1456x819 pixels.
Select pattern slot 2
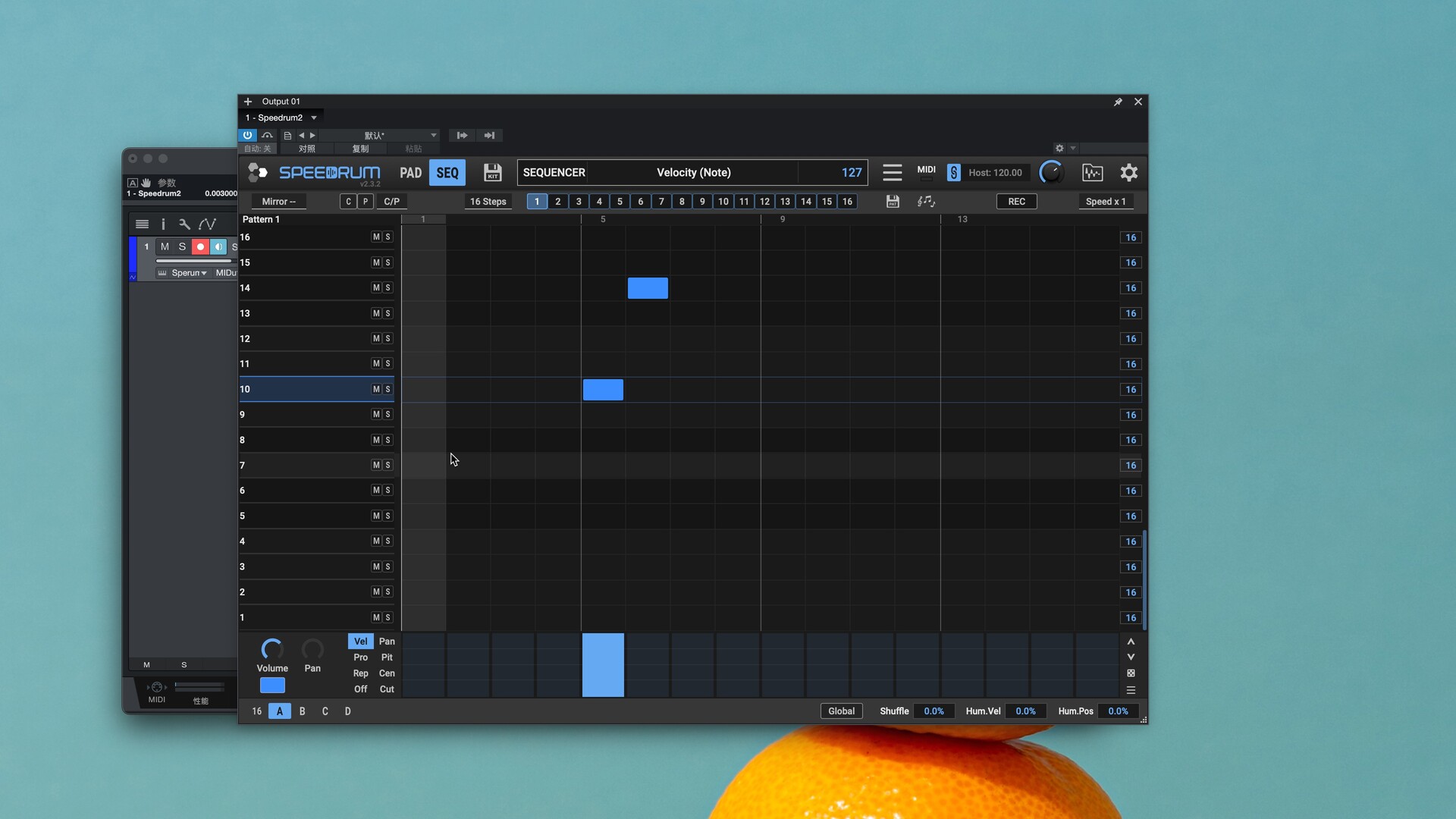pyautogui.click(x=558, y=202)
